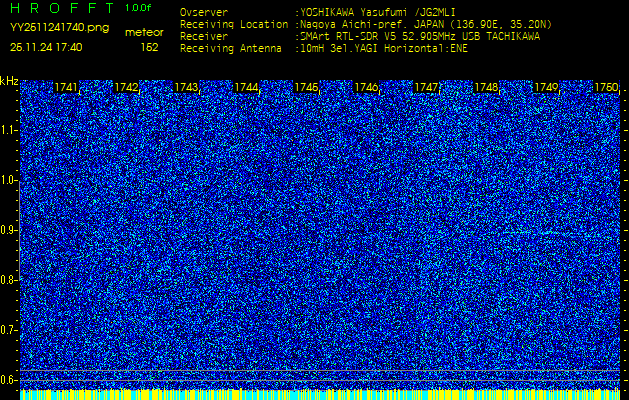
Task: Click the 26.11.24 17:40 timestamp
Action: pos(47,46)
